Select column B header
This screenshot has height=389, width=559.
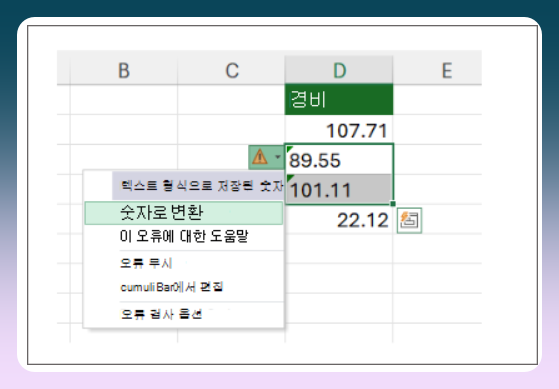tap(124, 70)
